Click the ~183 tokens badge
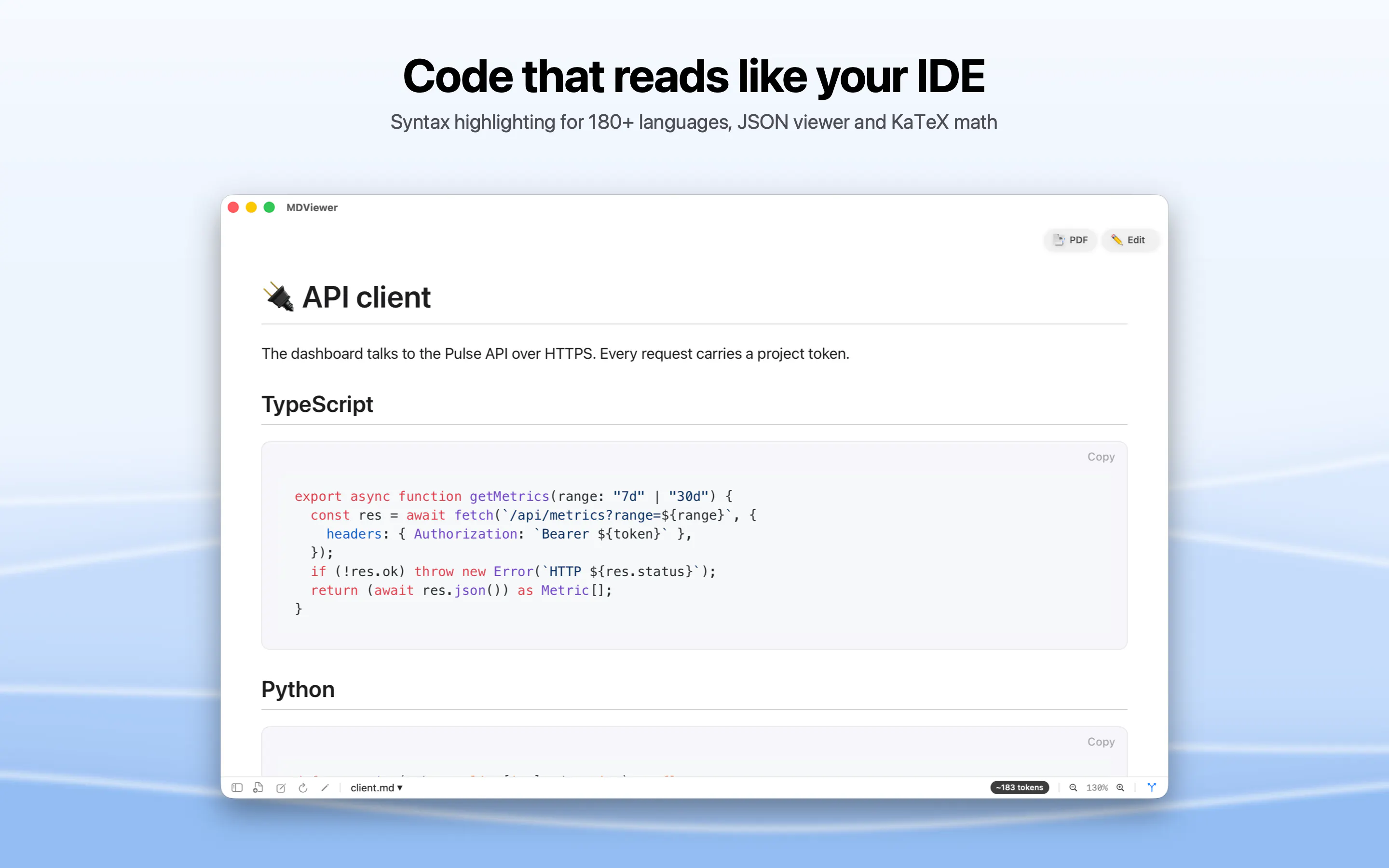This screenshot has width=1389, height=868. [x=1020, y=787]
